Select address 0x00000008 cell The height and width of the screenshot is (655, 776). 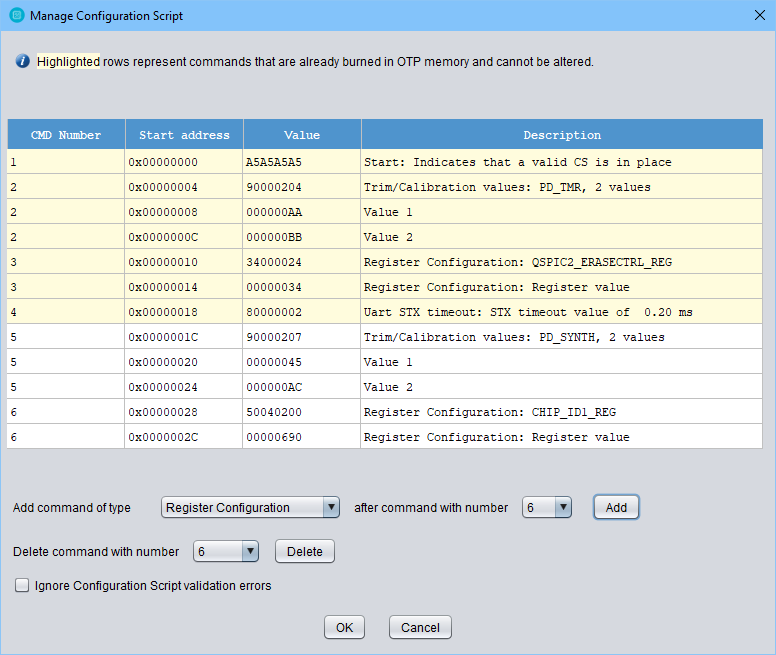[184, 212]
